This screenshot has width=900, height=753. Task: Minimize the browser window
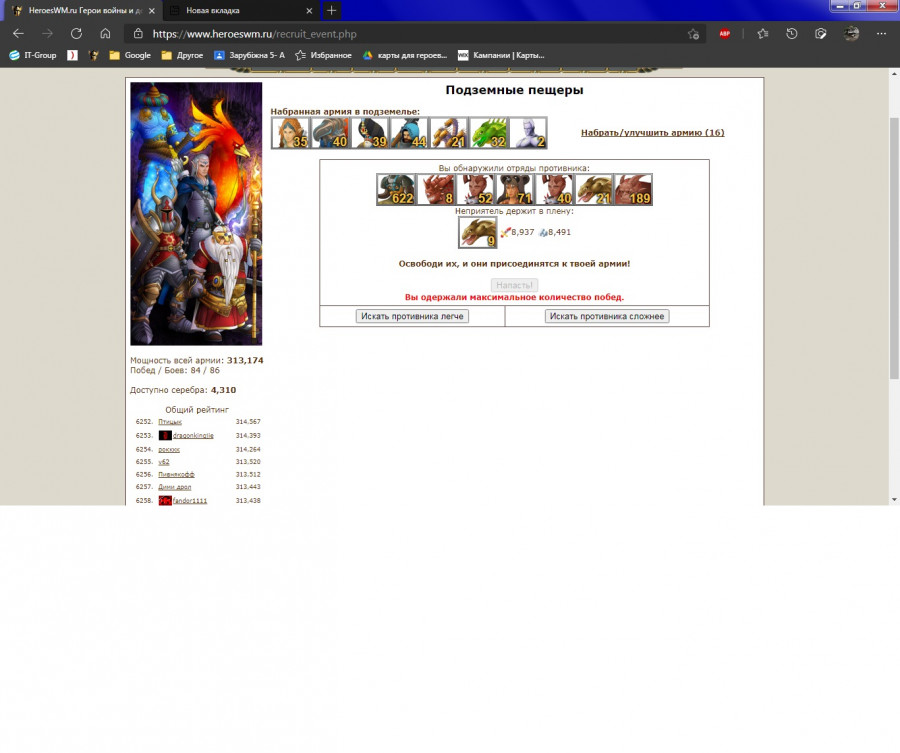coord(841,6)
